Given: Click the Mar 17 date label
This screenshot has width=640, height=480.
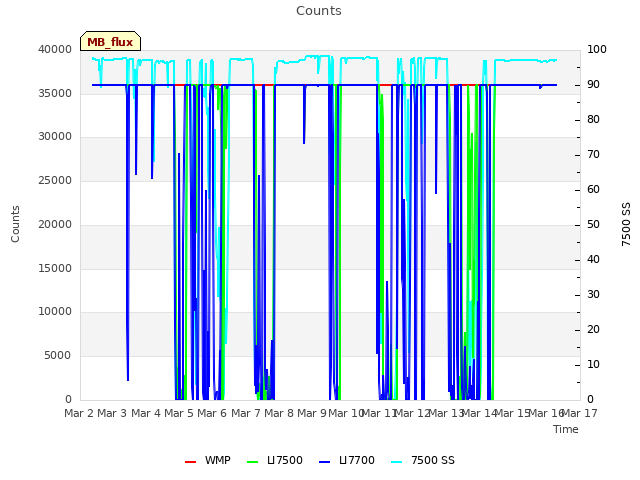Looking at the screenshot, I should tap(580, 413).
